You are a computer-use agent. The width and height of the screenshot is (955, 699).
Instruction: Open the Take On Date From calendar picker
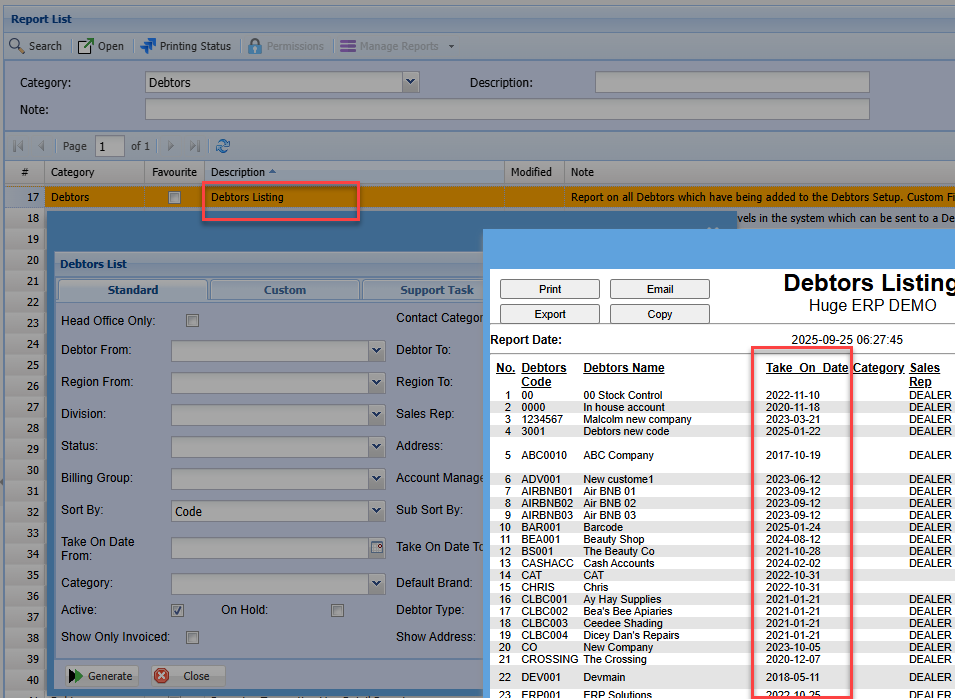pyautogui.click(x=377, y=547)
